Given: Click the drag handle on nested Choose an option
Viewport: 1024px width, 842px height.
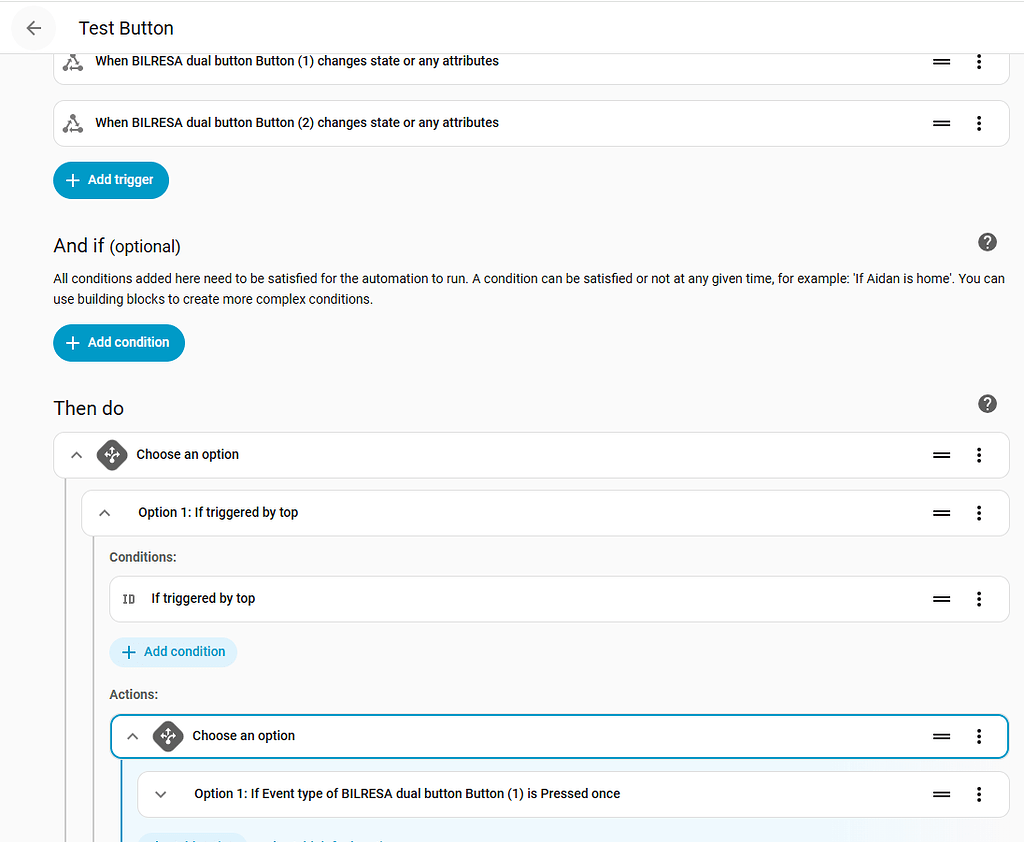Looking at the screenshot, I should click(x=941, y=736).
